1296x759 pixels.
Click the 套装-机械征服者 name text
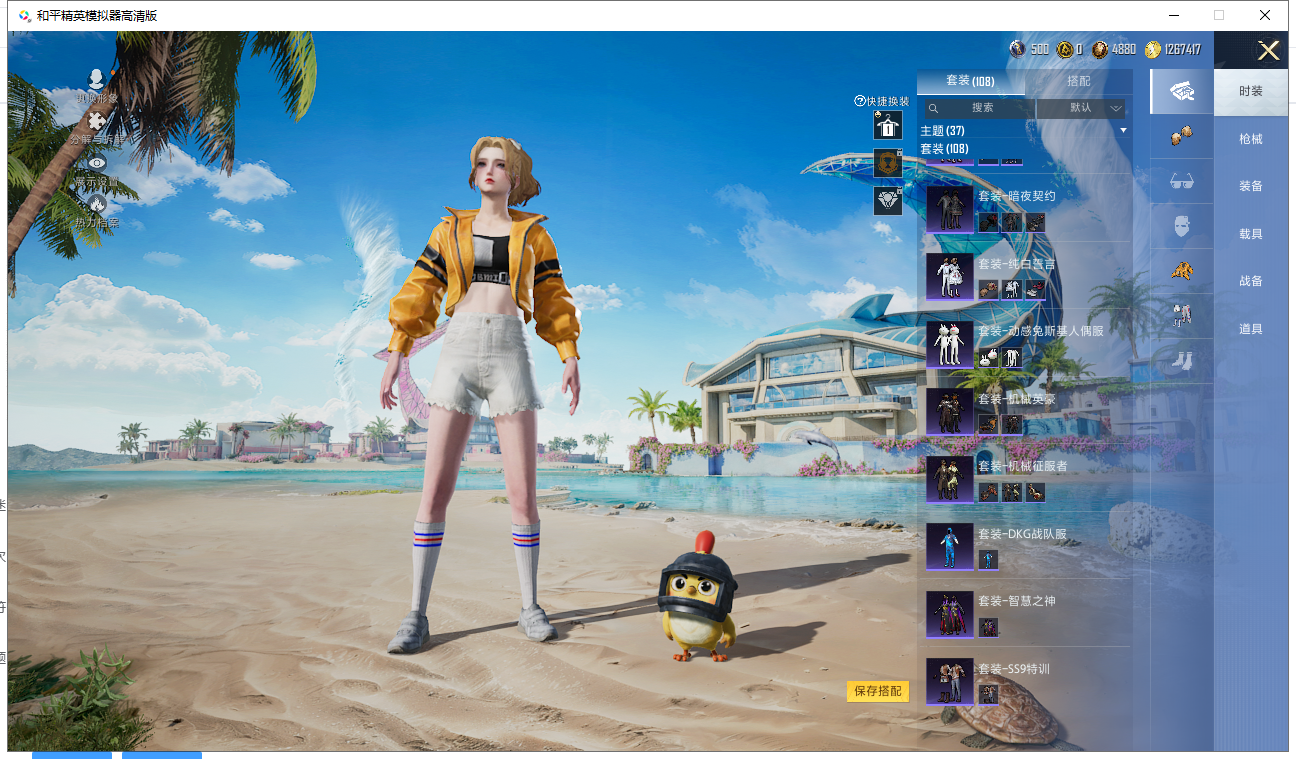click(1023, 466)
